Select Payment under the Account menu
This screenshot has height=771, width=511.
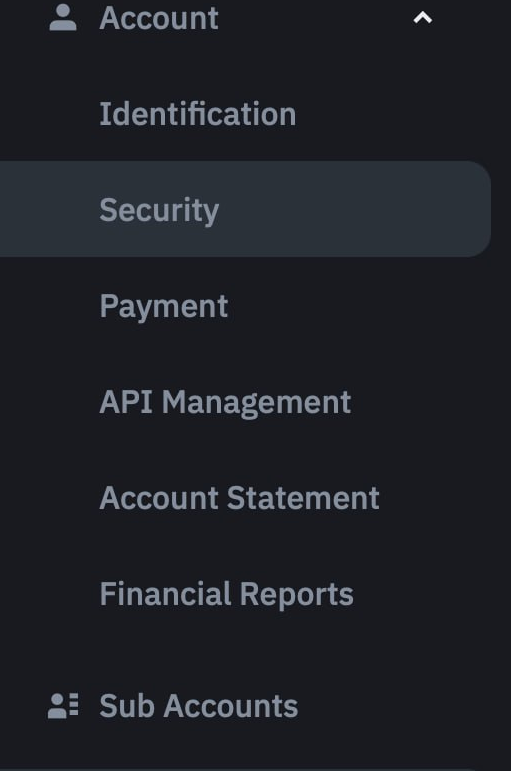[x=164, y=306]
